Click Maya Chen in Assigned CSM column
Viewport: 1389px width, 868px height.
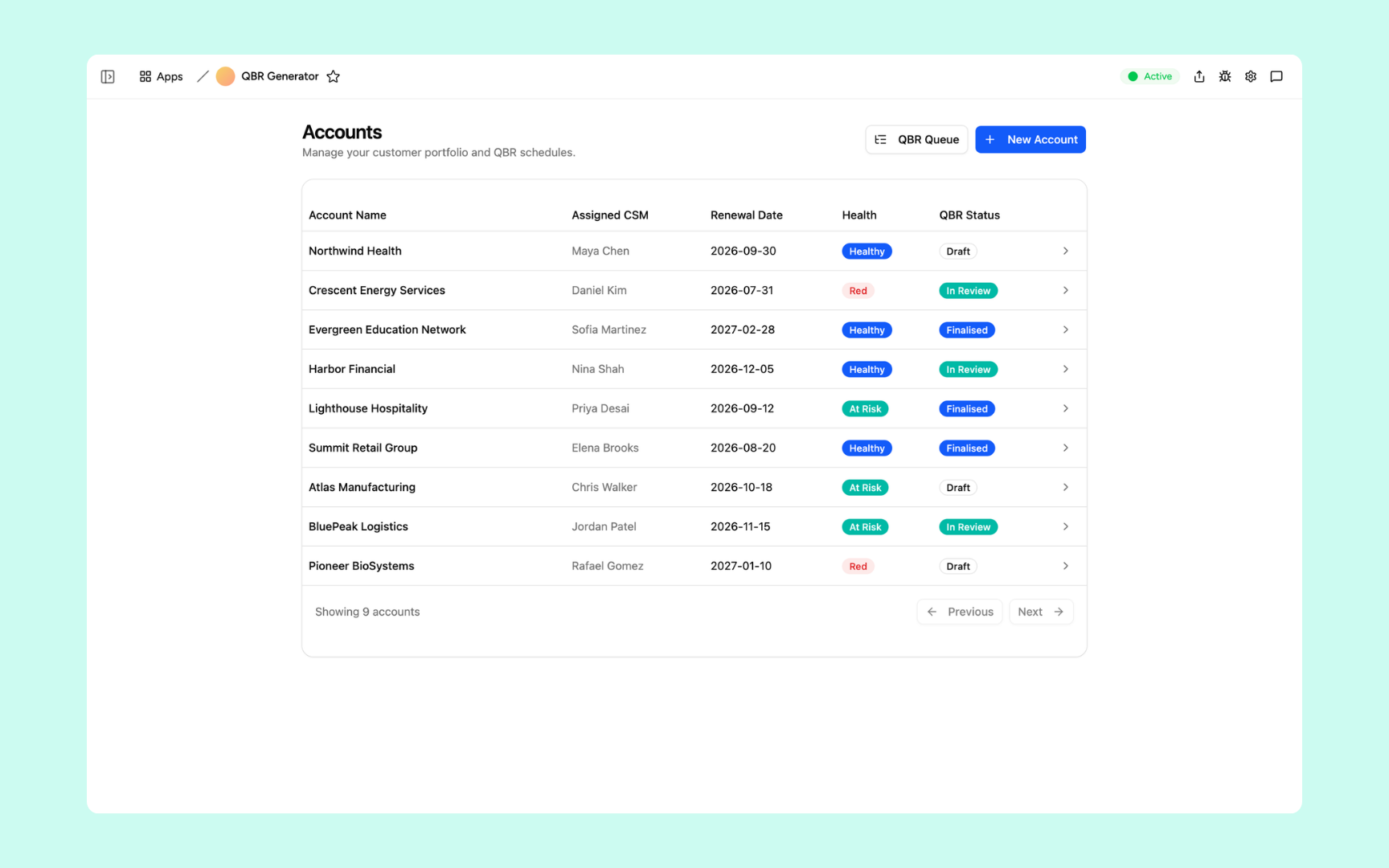[600, 251]
